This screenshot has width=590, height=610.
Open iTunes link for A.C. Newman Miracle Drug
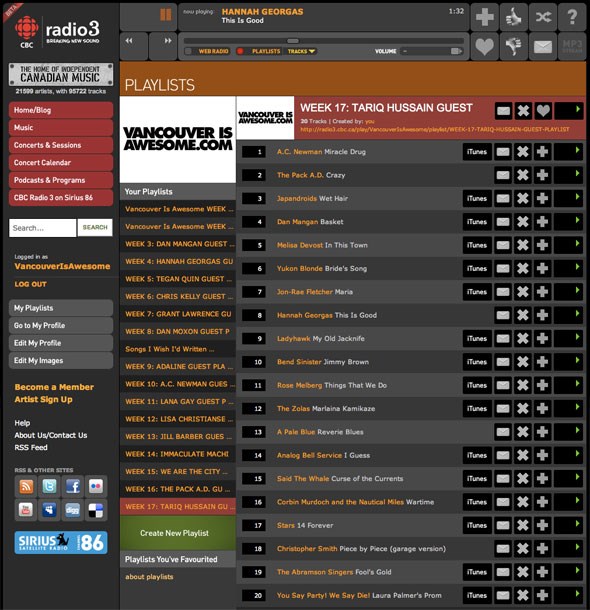477,152
